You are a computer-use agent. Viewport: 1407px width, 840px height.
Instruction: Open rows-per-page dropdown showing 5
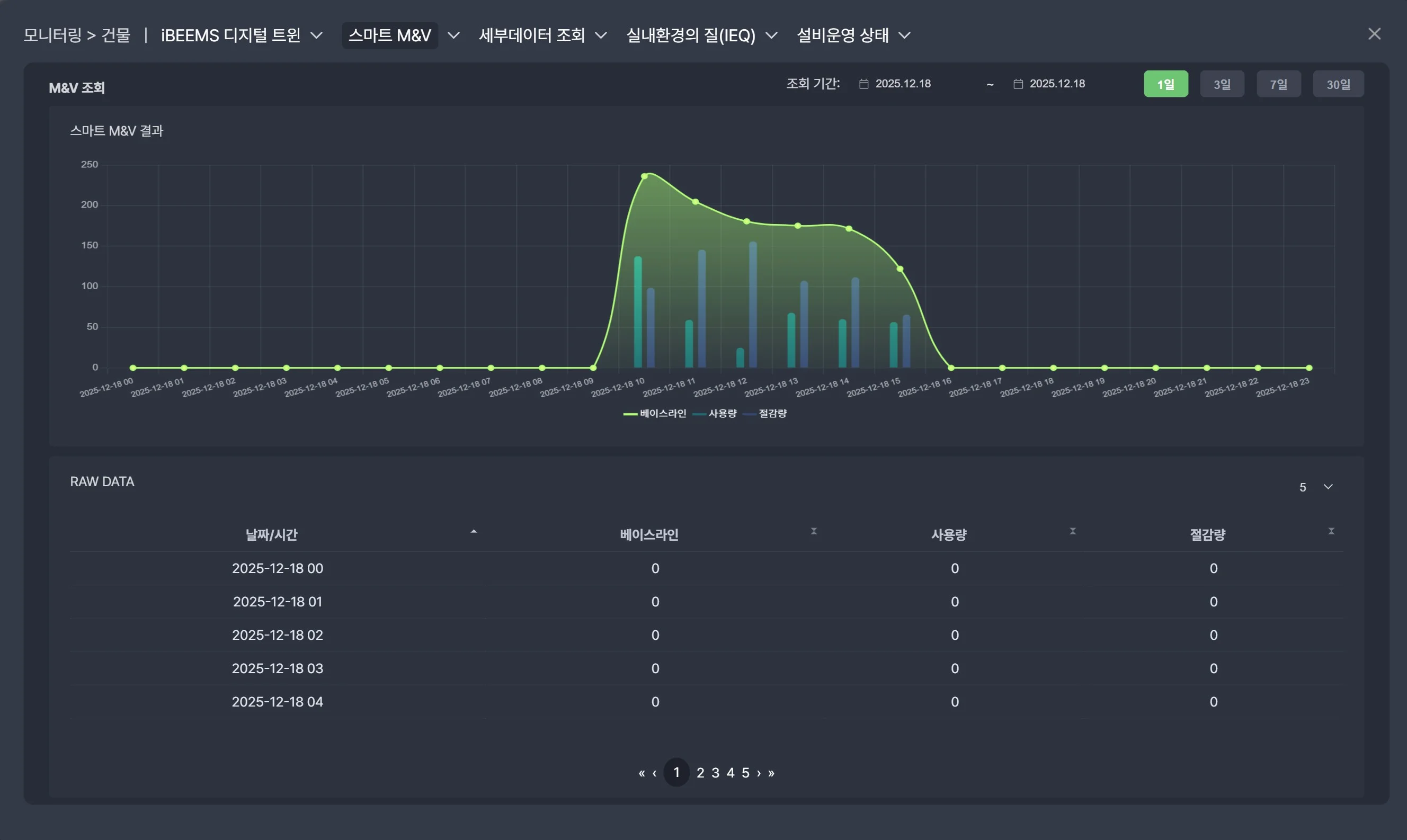tap(1316, 487)
